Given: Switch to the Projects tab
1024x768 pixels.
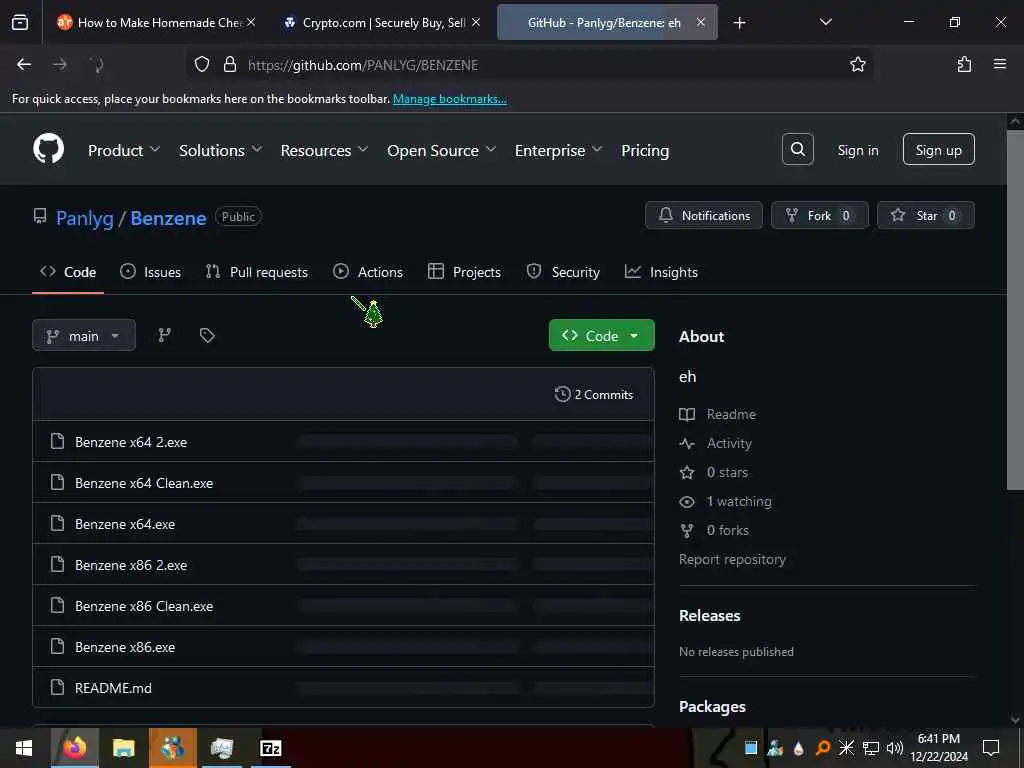Looking at the screenshot, I should pos(464,272).
